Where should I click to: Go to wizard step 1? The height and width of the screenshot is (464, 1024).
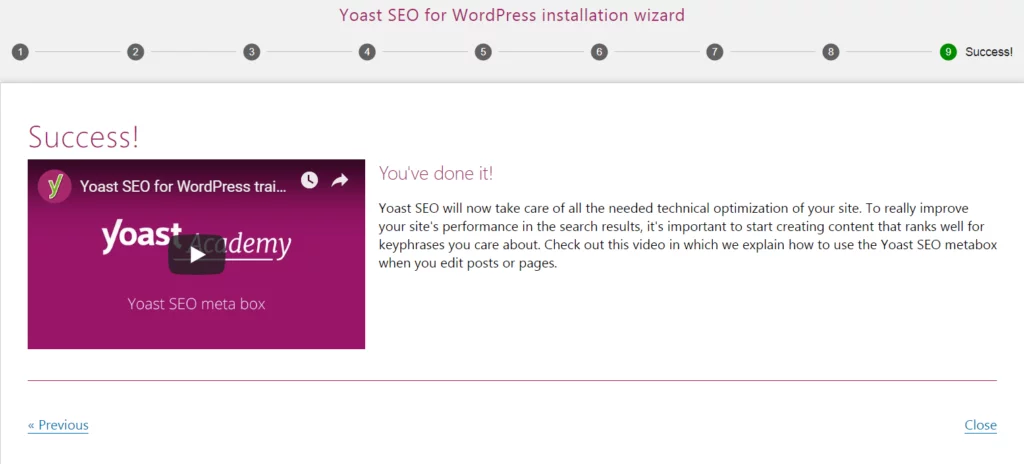point(20,52)
